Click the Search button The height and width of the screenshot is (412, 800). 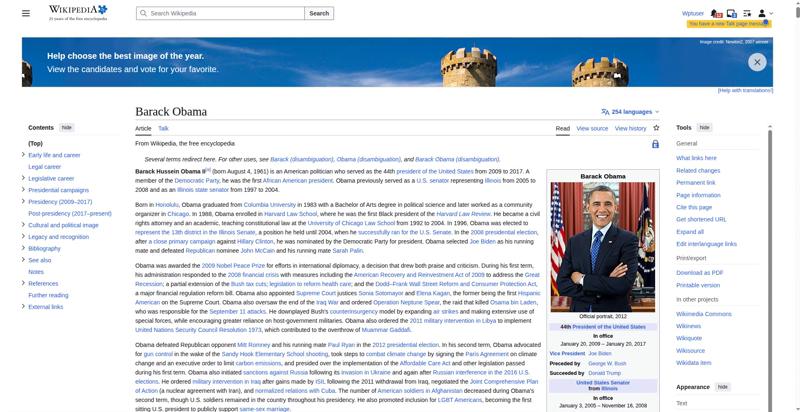click(319, 13)
